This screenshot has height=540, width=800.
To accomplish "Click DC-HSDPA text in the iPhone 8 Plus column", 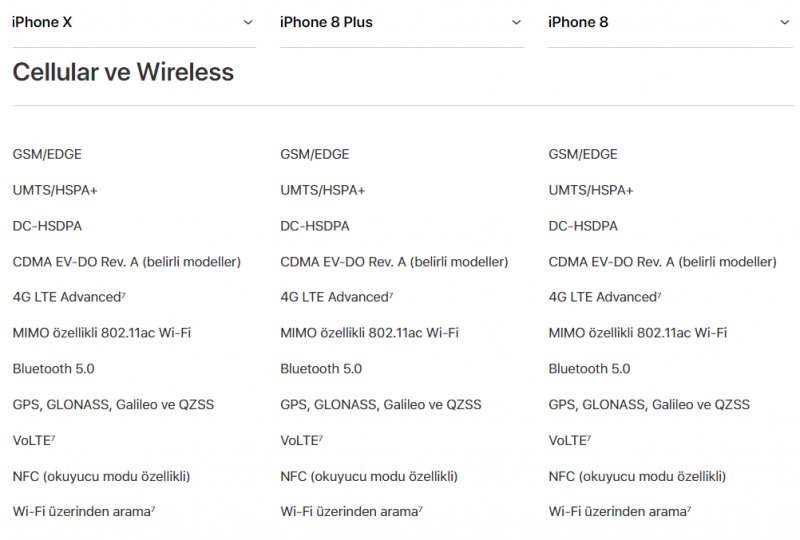I will [315, 226].
